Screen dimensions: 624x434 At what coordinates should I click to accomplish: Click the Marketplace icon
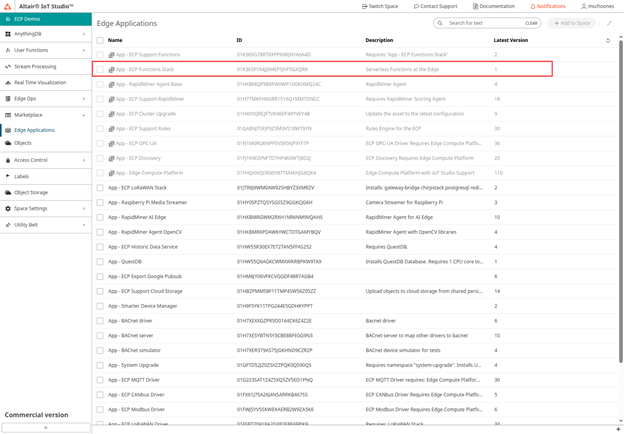click(8, 115)
